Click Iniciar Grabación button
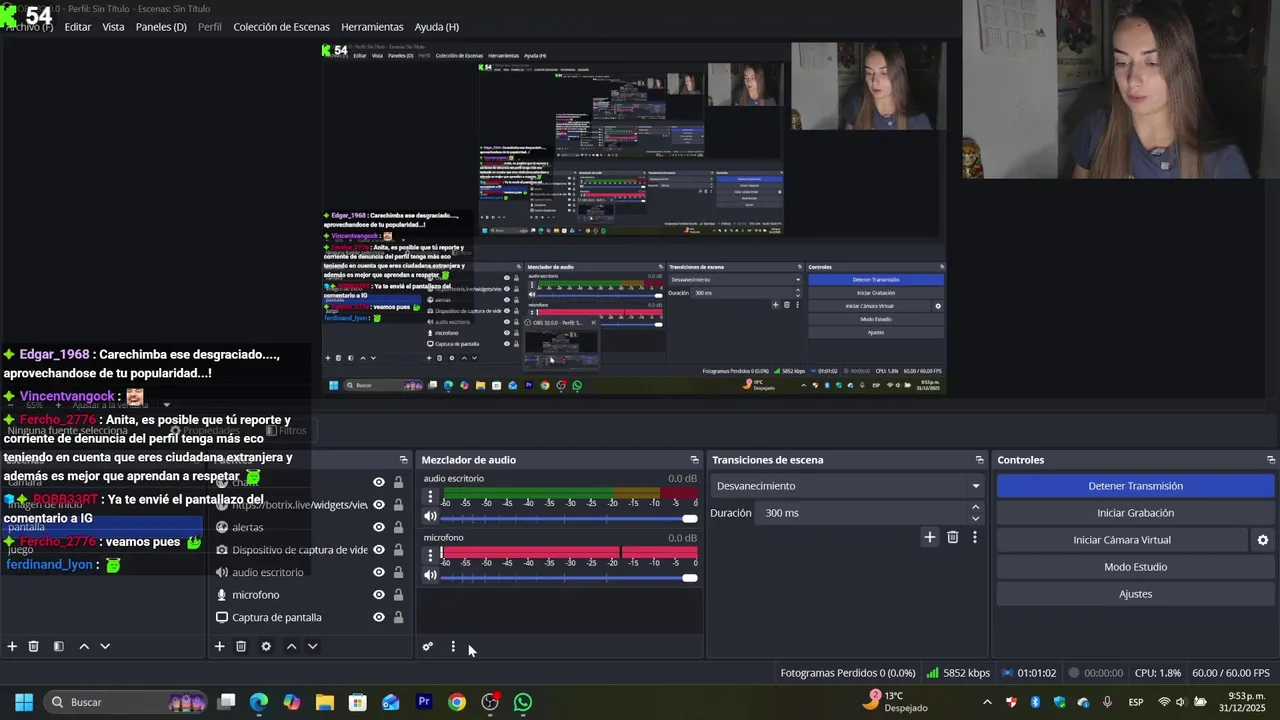 (1135, 513)
